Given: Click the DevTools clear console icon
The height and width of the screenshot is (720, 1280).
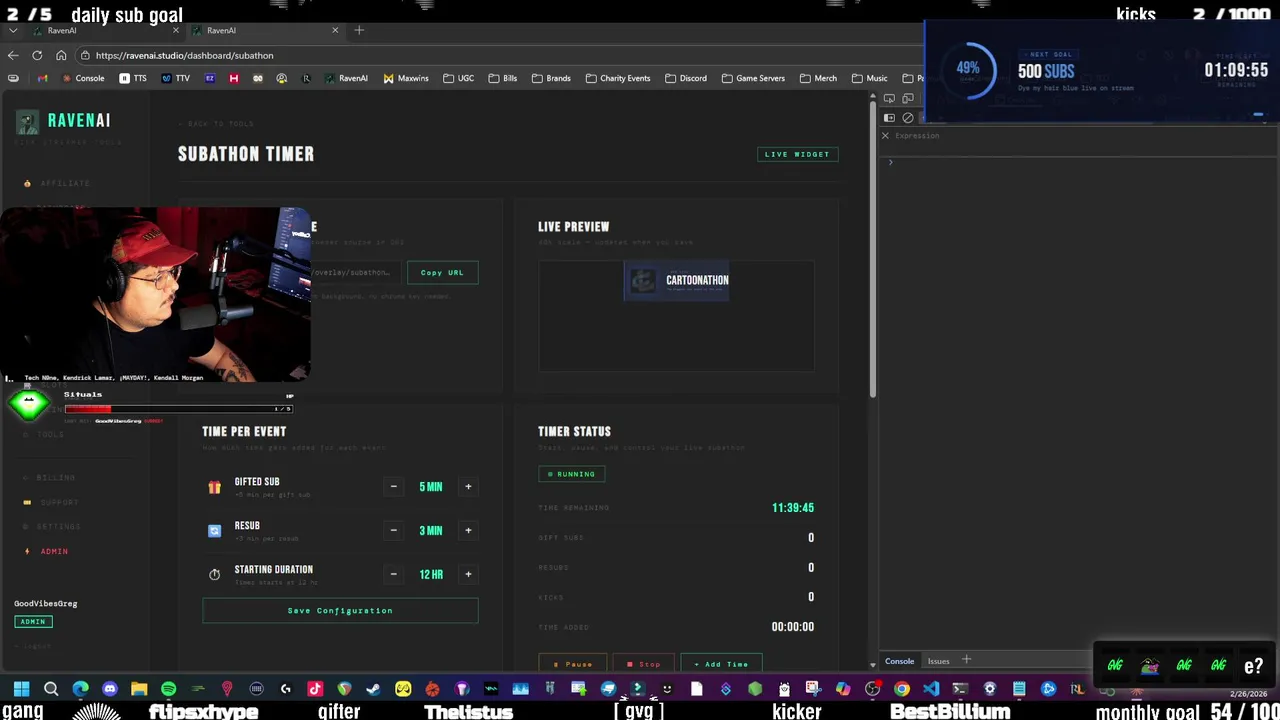Looking at the screenshot, I should point(908,118).
